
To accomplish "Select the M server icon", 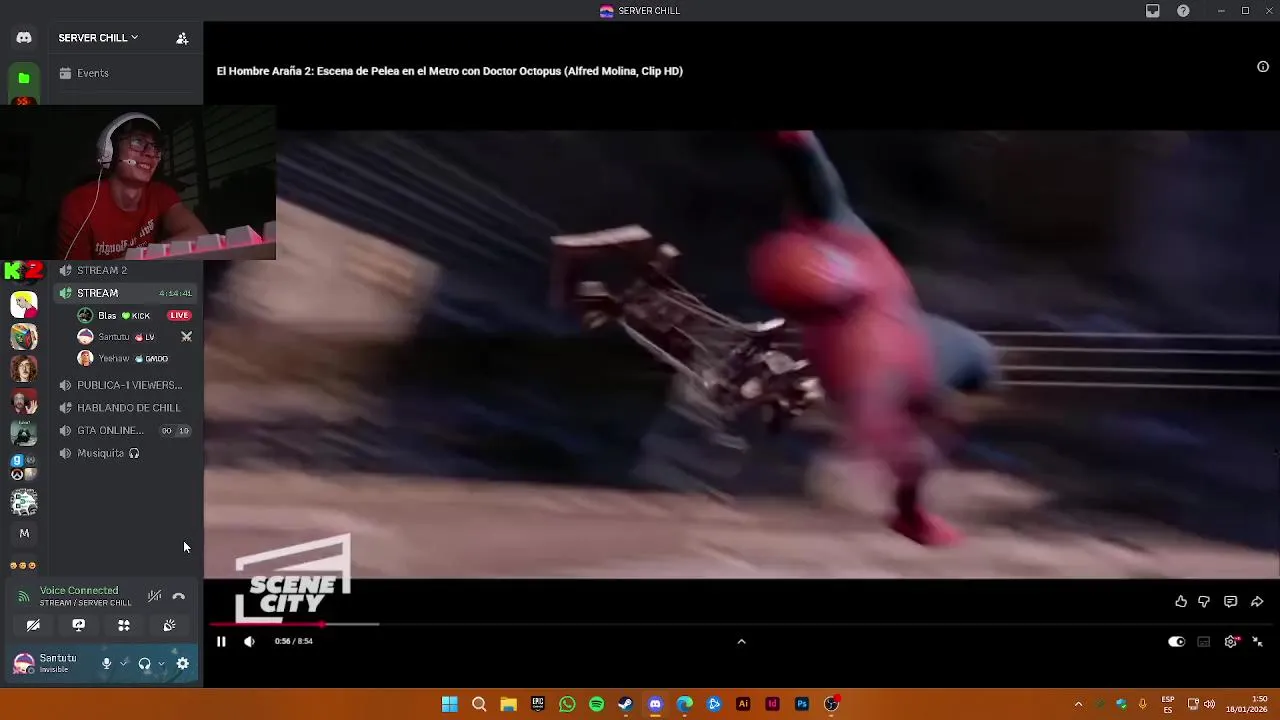I will click(x=24, y=533).
